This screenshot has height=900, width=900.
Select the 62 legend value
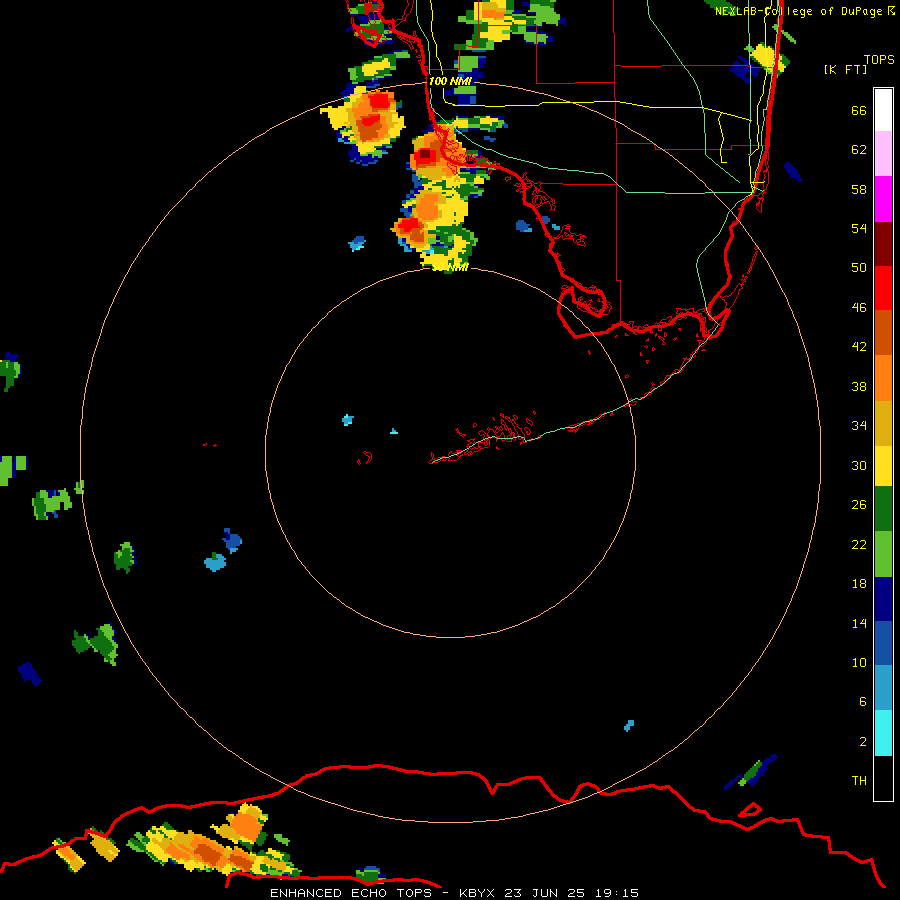[x=859, y=150]
